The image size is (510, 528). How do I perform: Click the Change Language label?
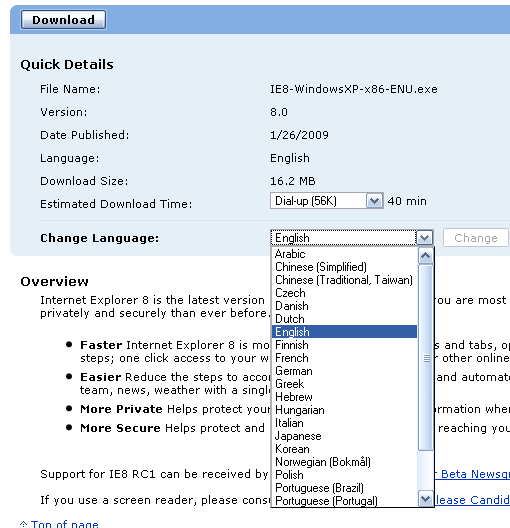(100, 238)
